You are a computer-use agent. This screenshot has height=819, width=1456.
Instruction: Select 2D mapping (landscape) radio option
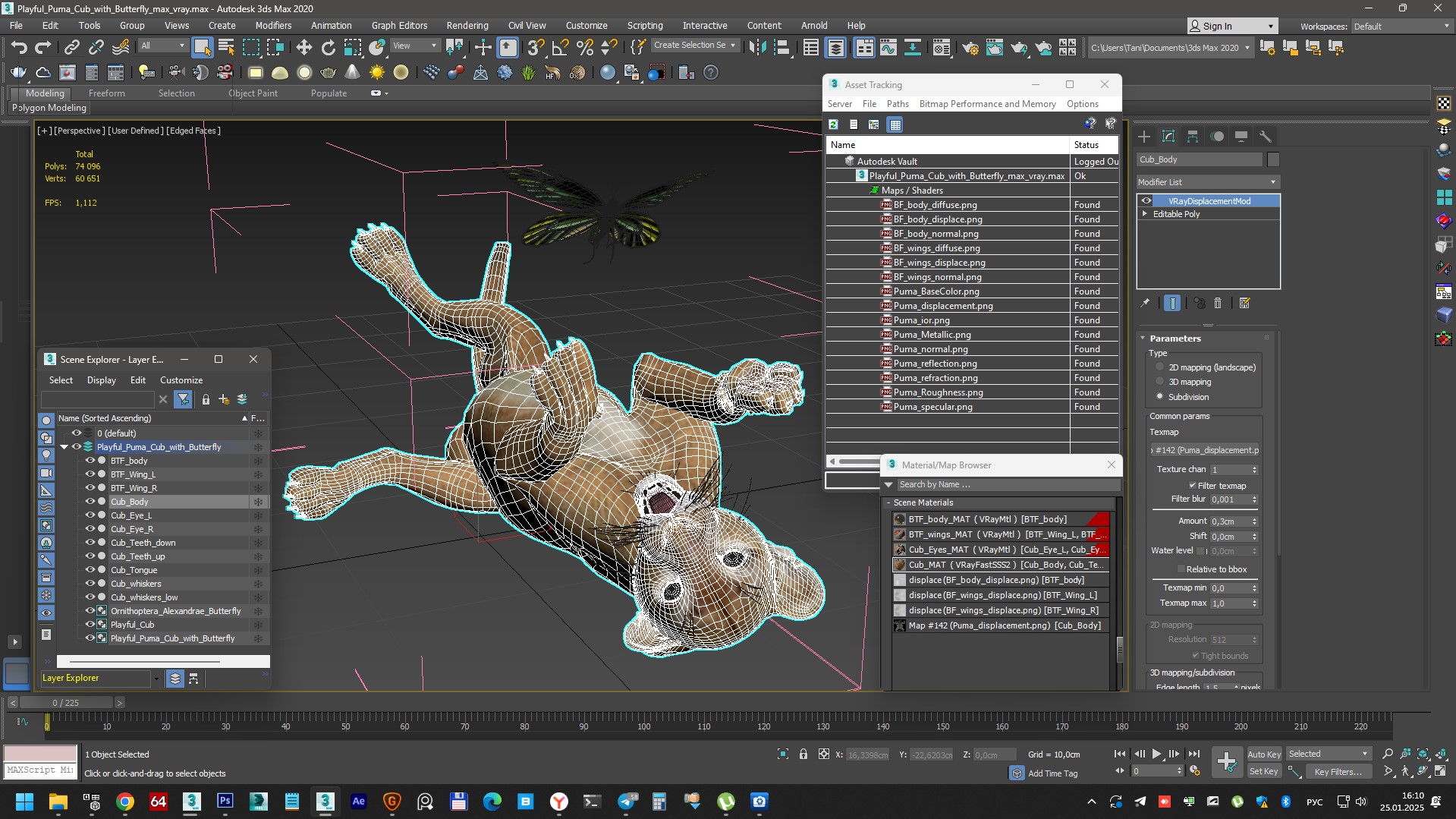[x=1159, y=367]
